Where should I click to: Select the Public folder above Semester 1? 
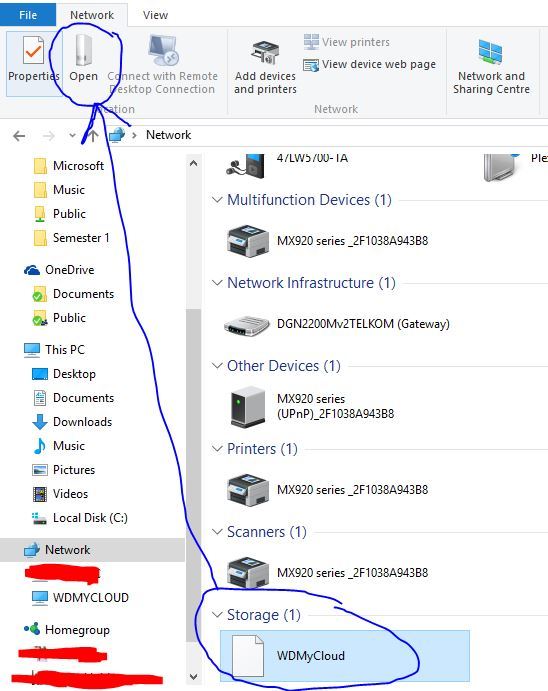pos(60,214)
